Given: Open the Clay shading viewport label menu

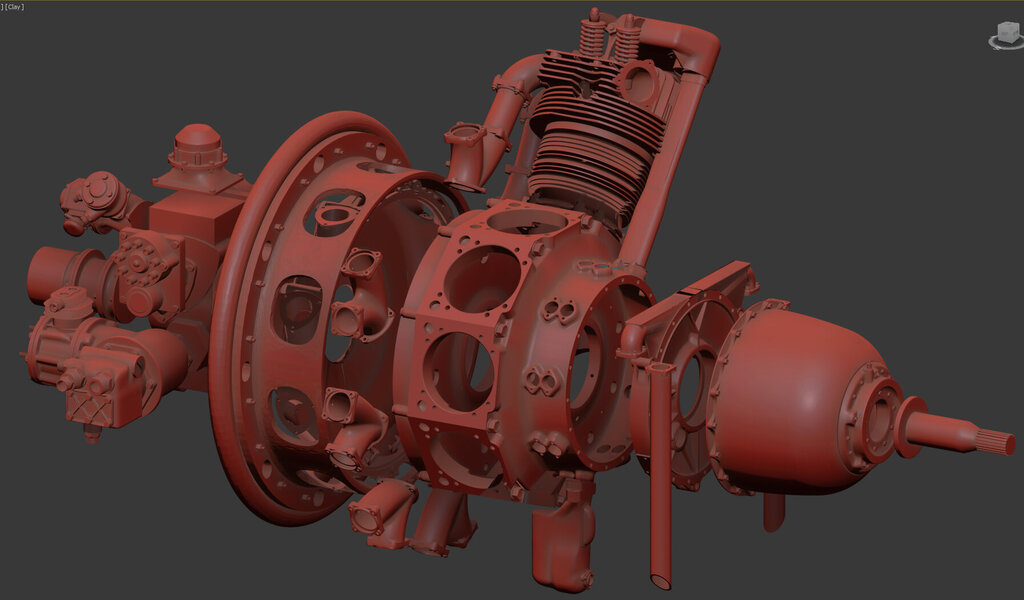Looking at the screenshot, I should click(15, 7).
